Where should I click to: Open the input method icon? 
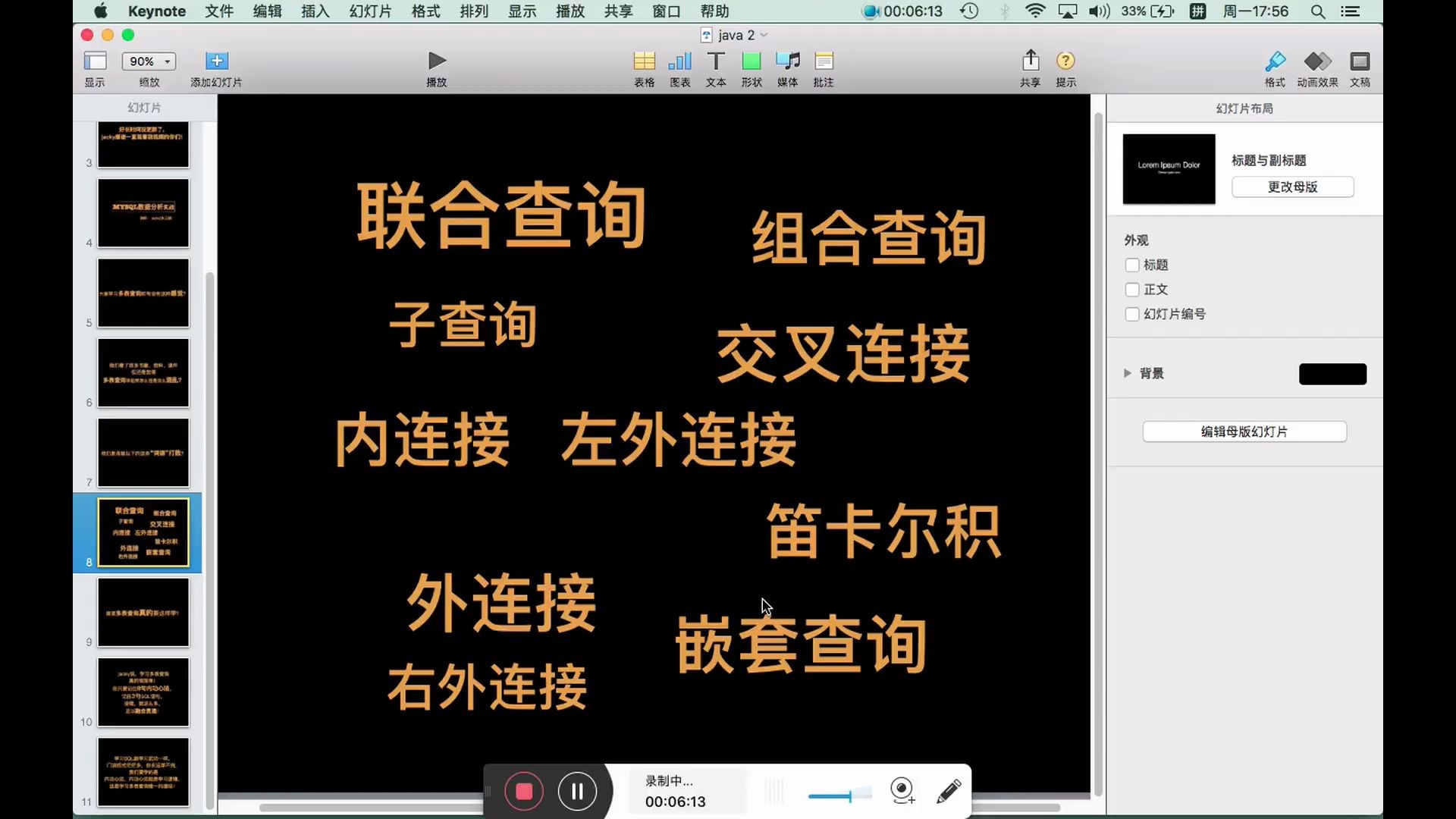(x=1198, y=11)
